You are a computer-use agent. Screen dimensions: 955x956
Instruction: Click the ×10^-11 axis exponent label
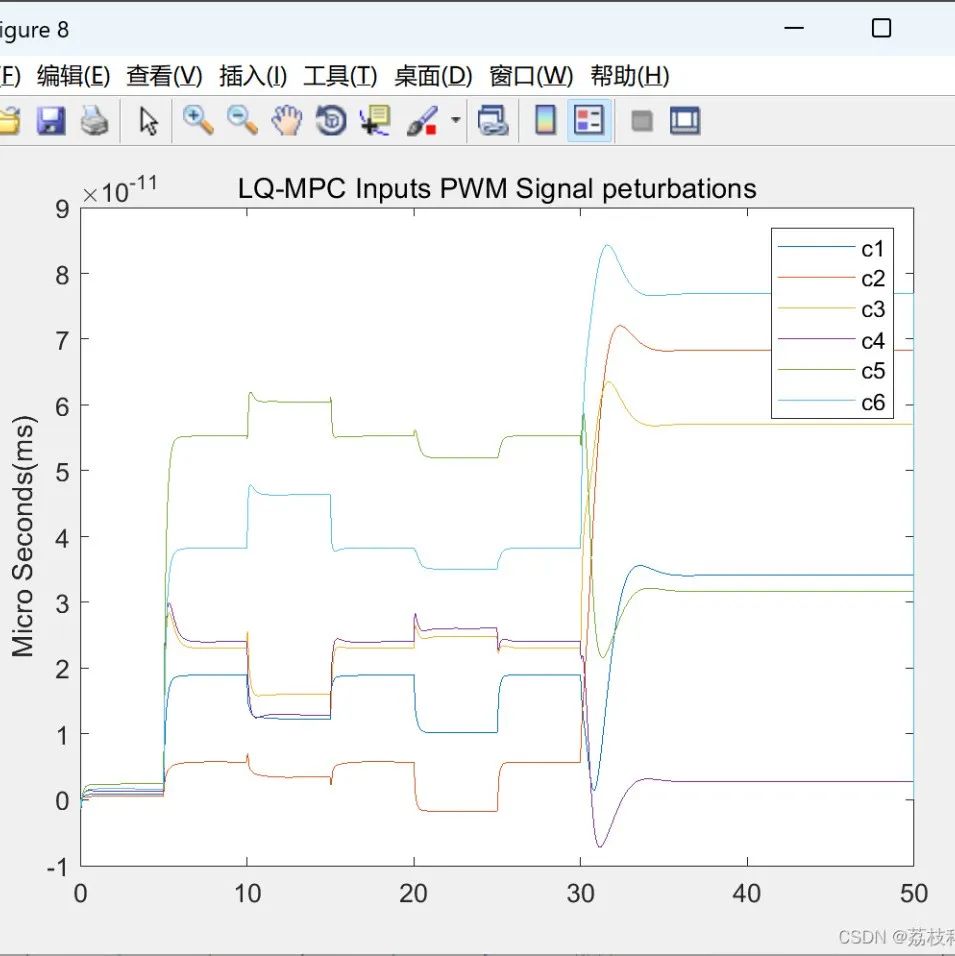[120, 190]
